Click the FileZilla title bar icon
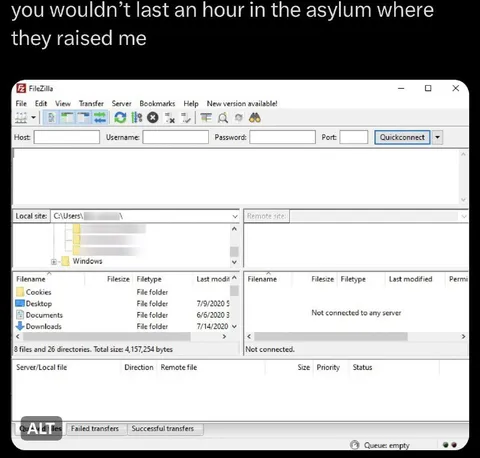Viewport: 480px width, 458px height. coord(21,88)
